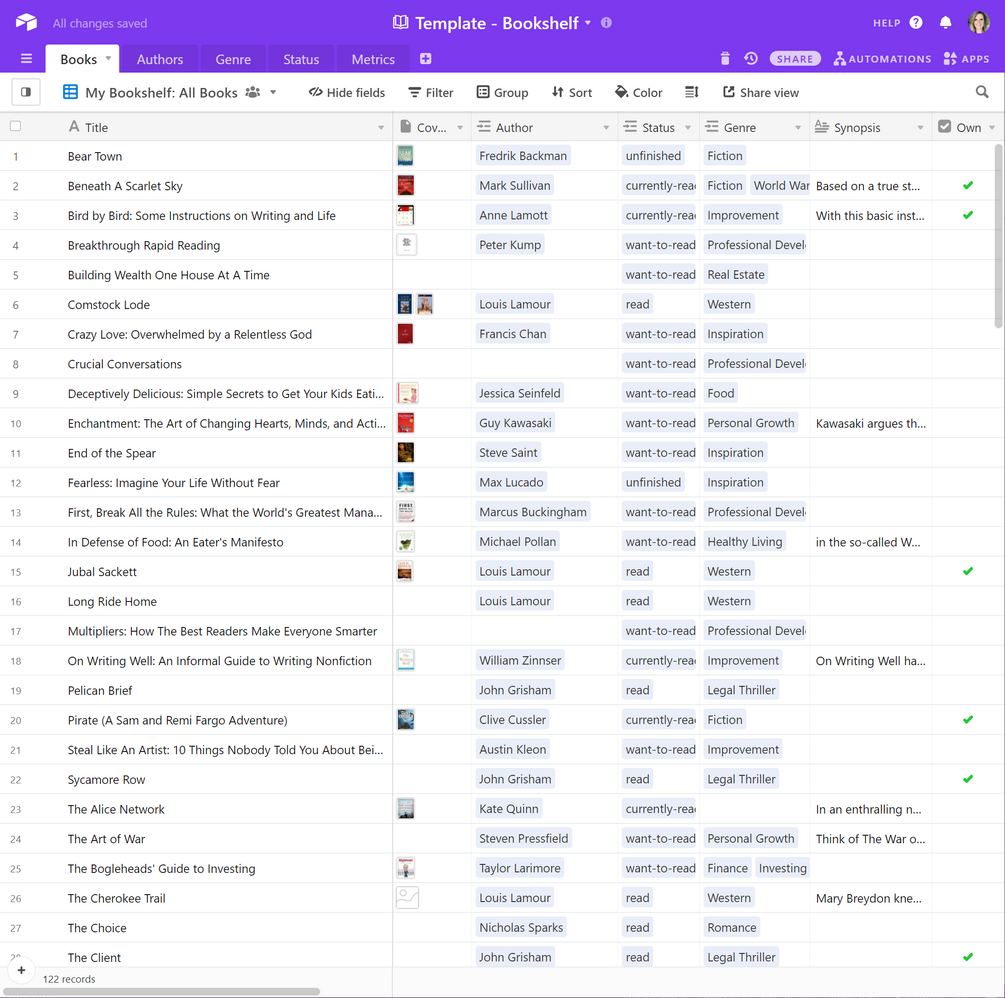Viewport: 1005px width, 998px height.
Task: Open the trash bin icon
Action: pyautogui.click(x=725, y=59)
